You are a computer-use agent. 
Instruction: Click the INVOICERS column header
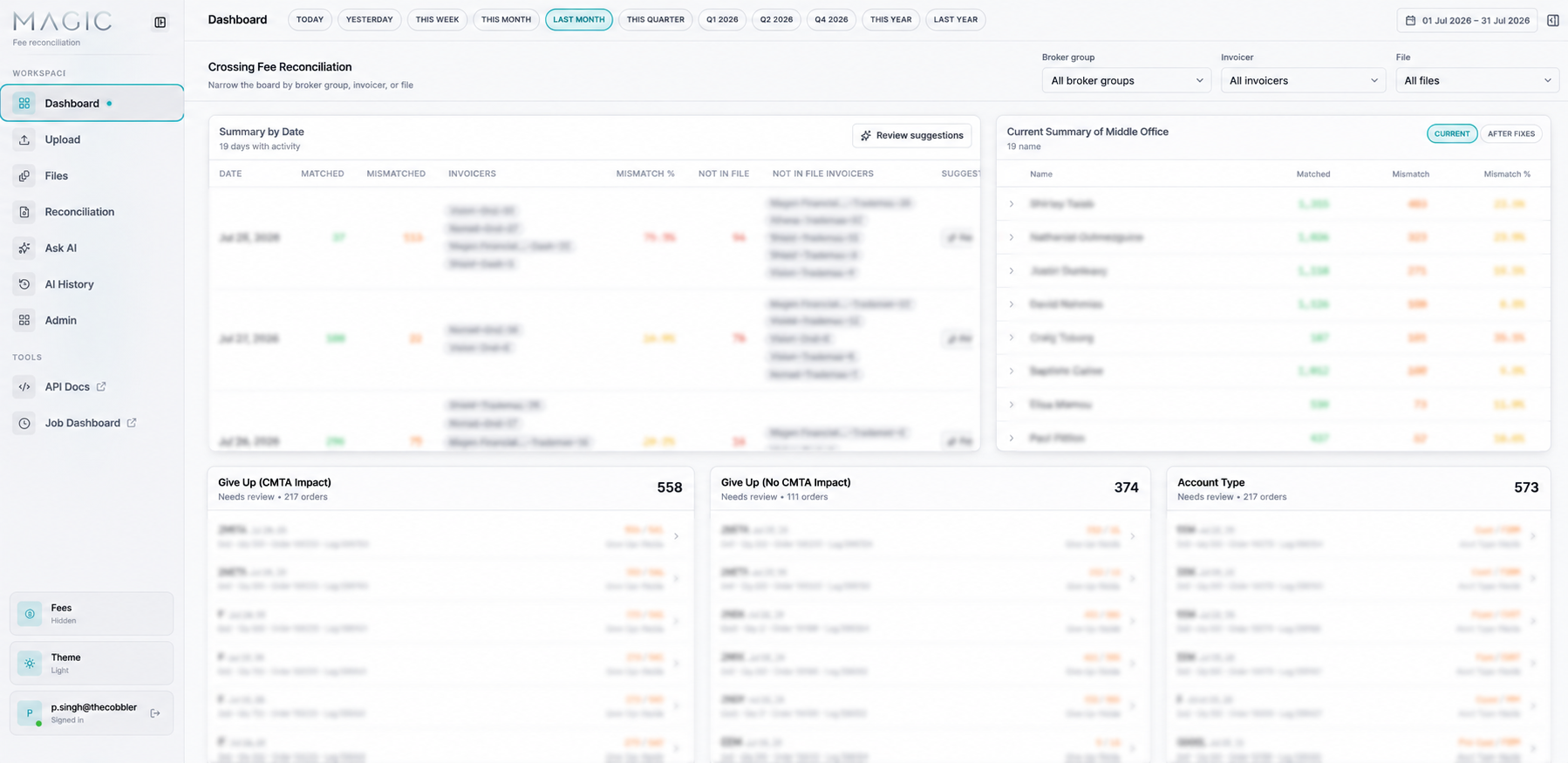[472, 174]
